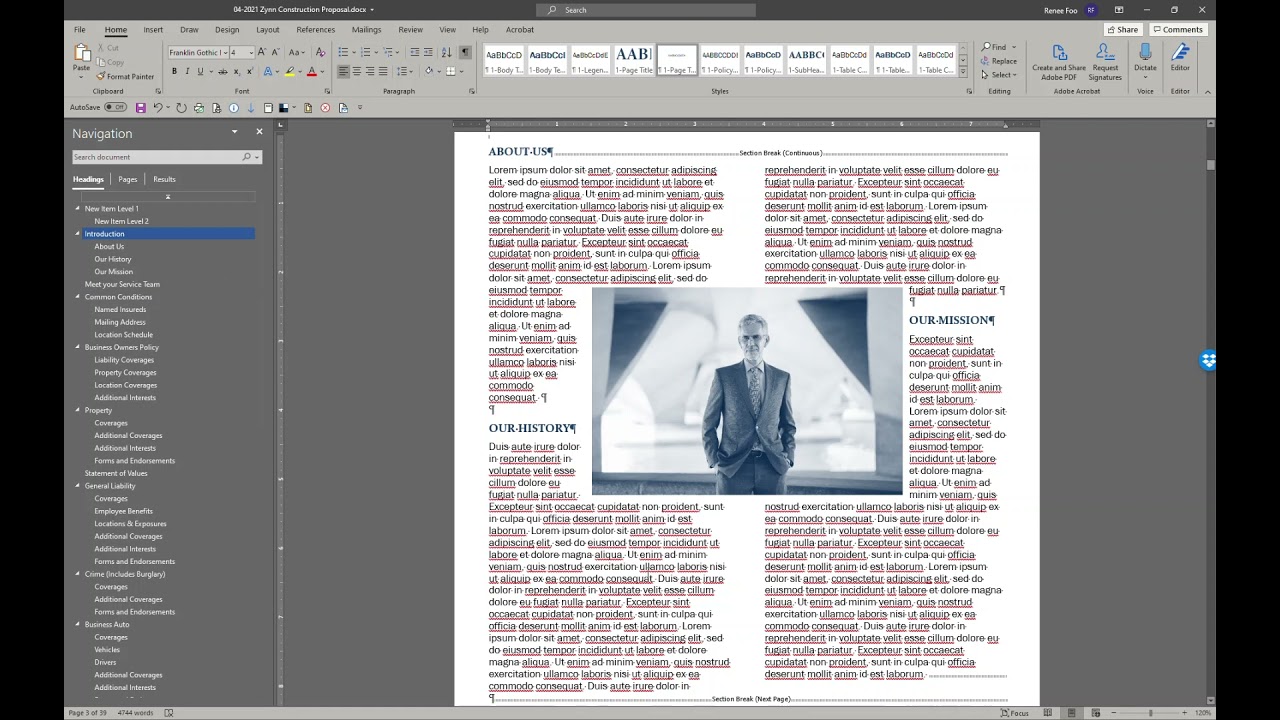The image size is (1280, 720).
Task: Justify paragraph text
Action: [x=383, y=71]
